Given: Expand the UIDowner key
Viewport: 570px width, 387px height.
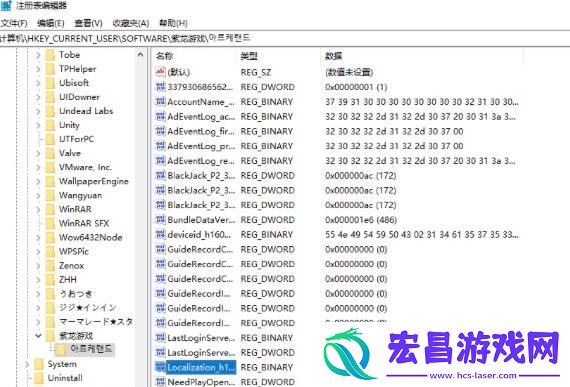Looking at the screenshot, I should [38, 97].
